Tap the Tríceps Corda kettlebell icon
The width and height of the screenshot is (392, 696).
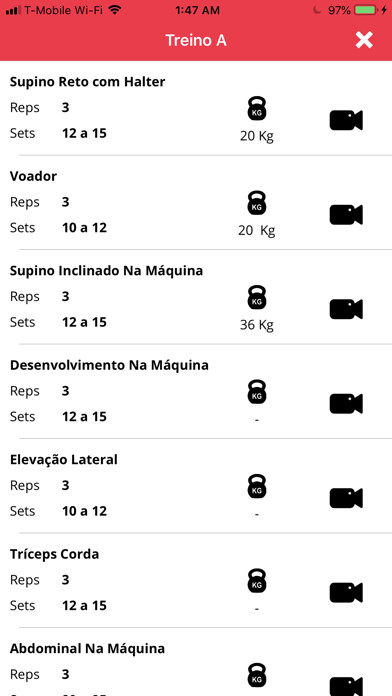click(x=257, y=581)
